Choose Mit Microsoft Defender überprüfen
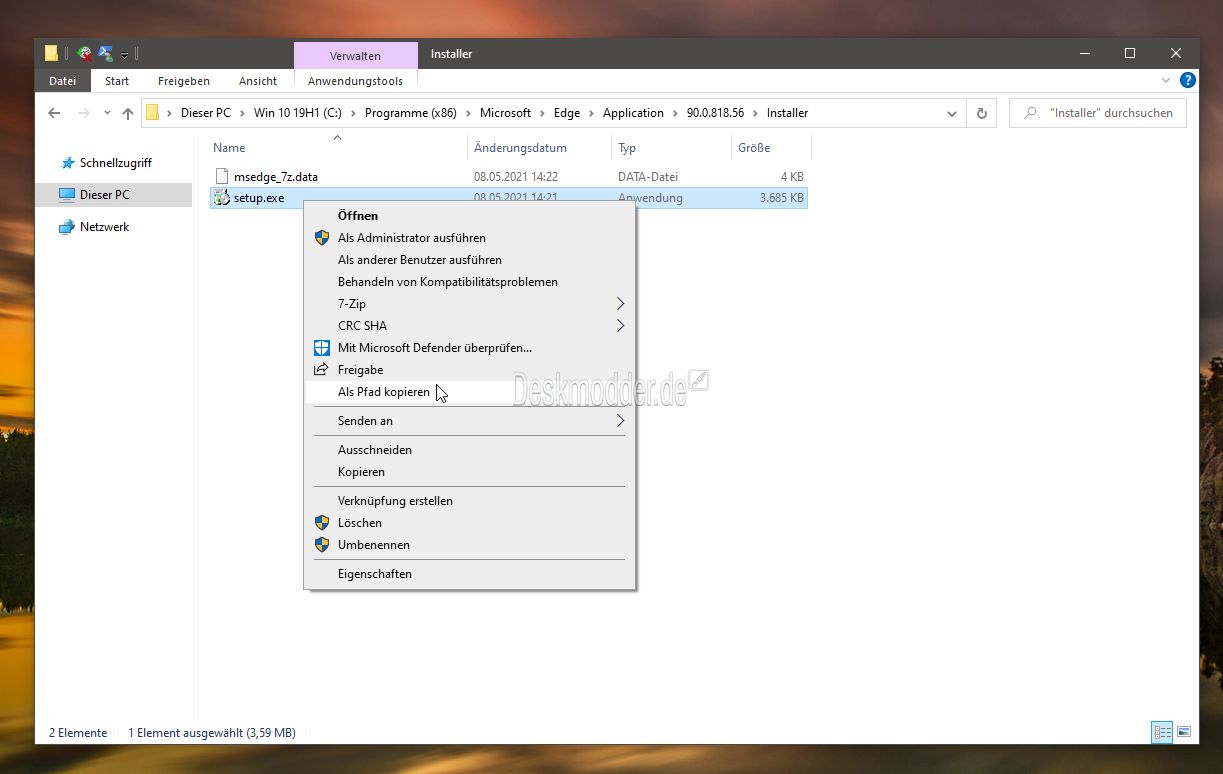 pos(469,348)
